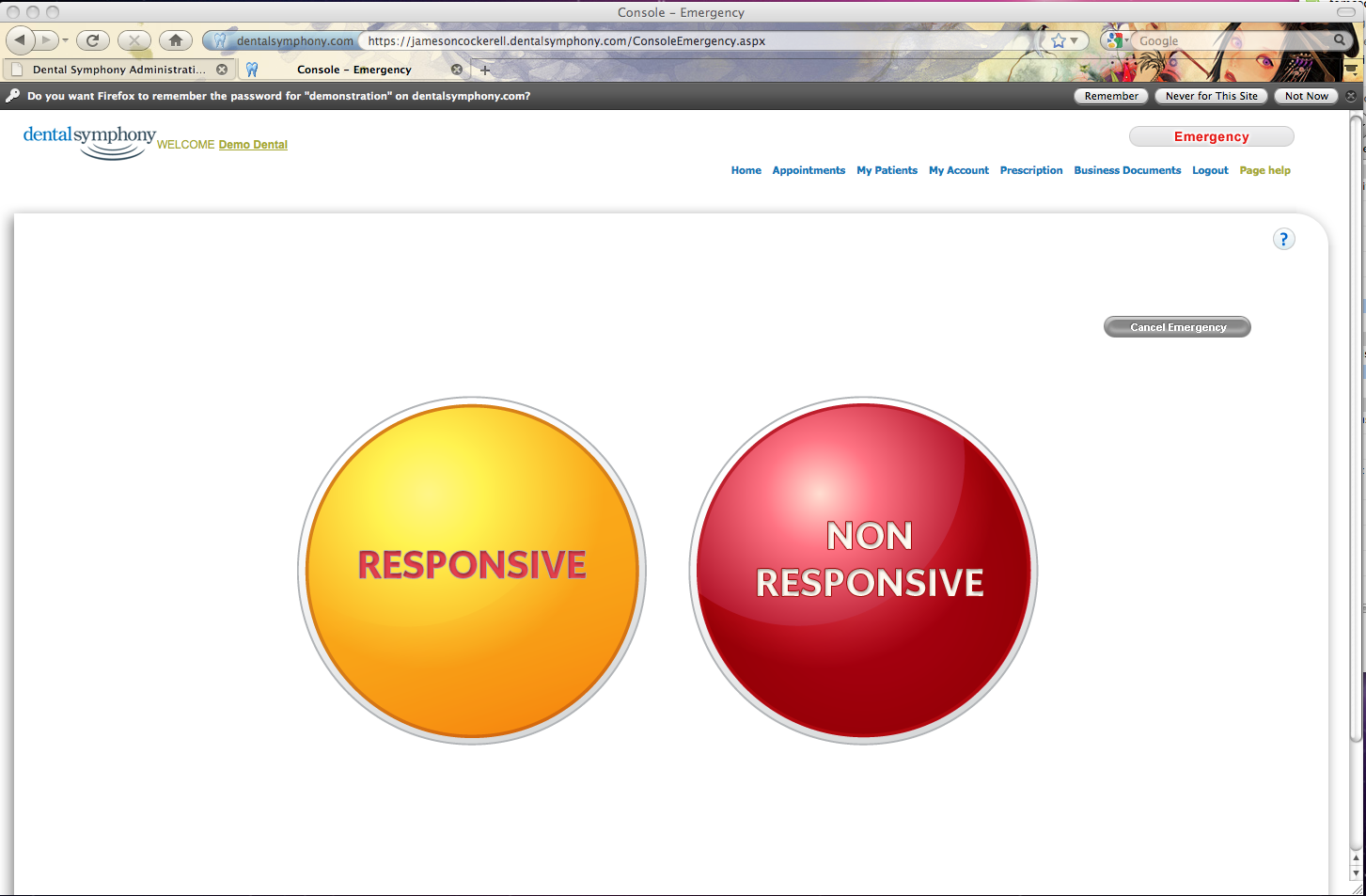This screenshot has height=896, width=1366.
Task: Click the yellow RESPONSIVE circle button
Action: (x=472, y=570)
